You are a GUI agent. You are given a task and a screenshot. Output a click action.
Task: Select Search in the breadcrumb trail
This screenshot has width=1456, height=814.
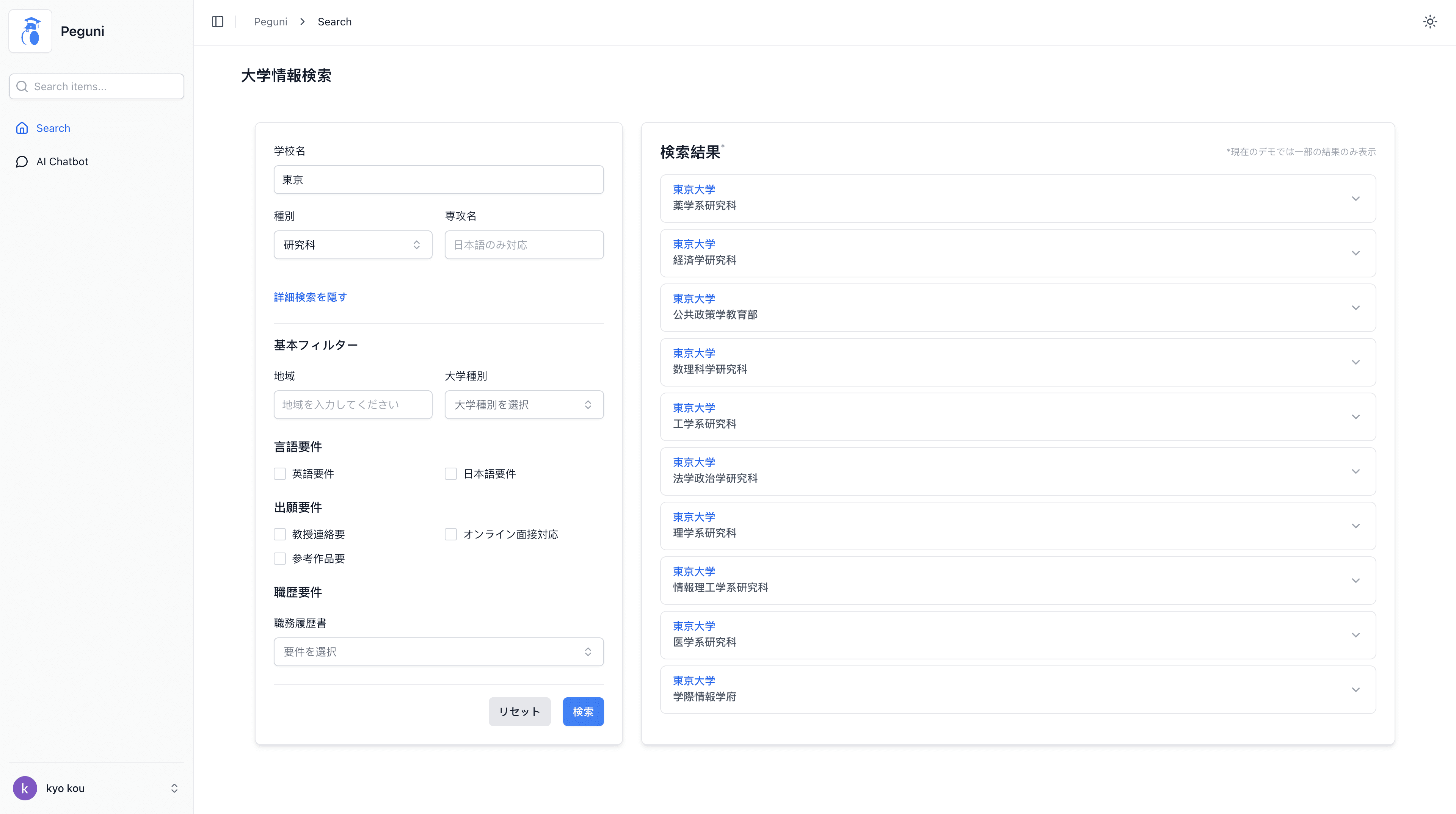click(334, 22)
